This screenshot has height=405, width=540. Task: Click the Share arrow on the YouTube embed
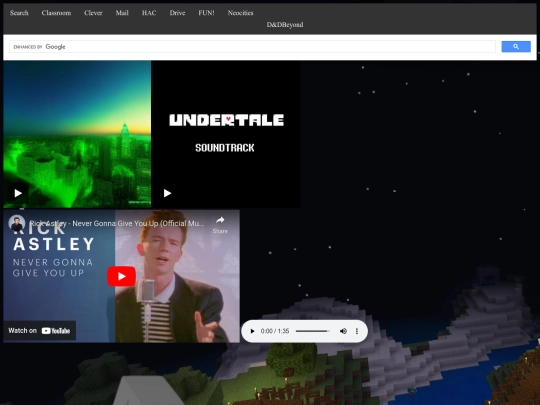(x=220, y=224)
